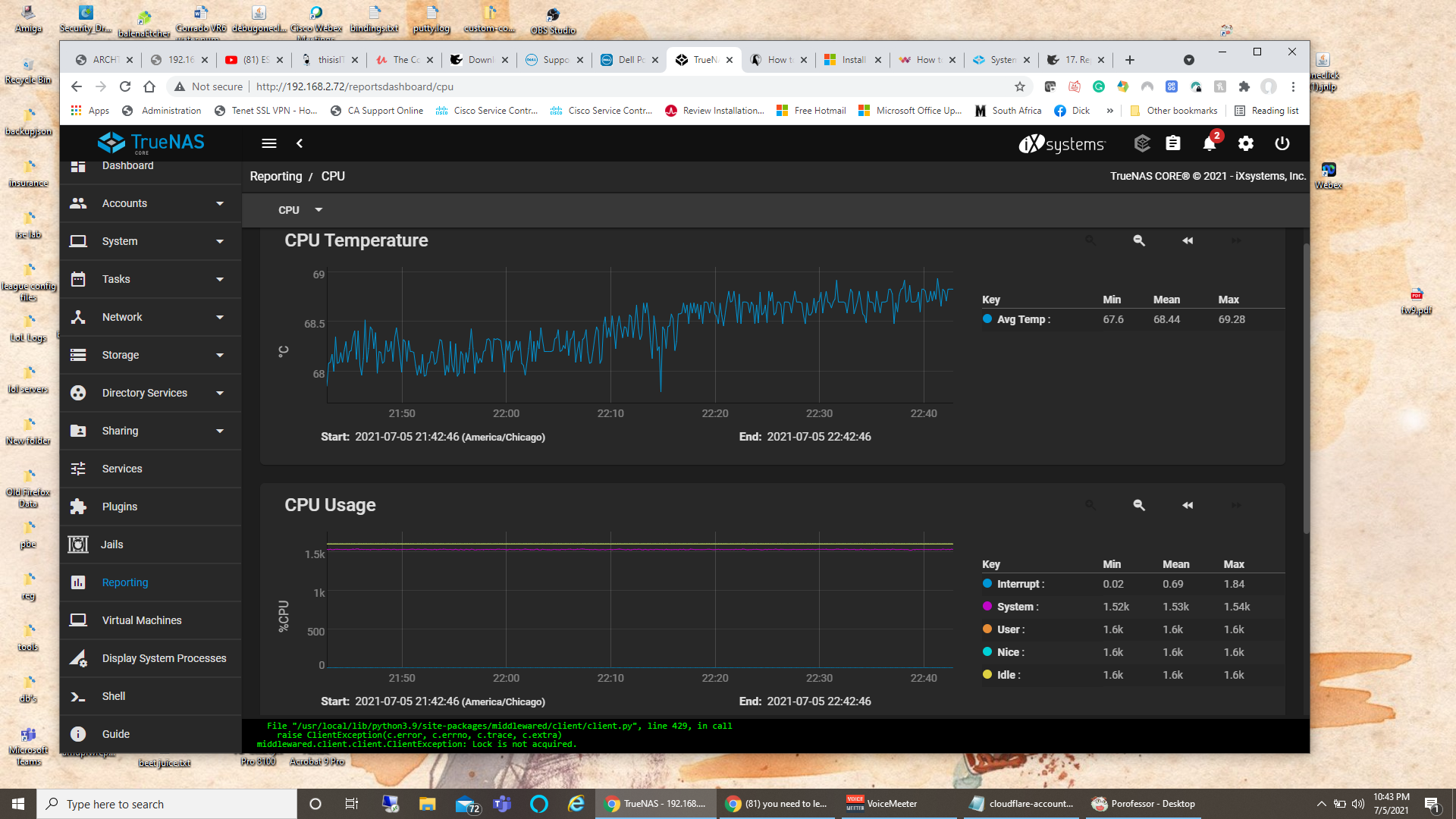Switch to the ARCH tab

(104, 60)
